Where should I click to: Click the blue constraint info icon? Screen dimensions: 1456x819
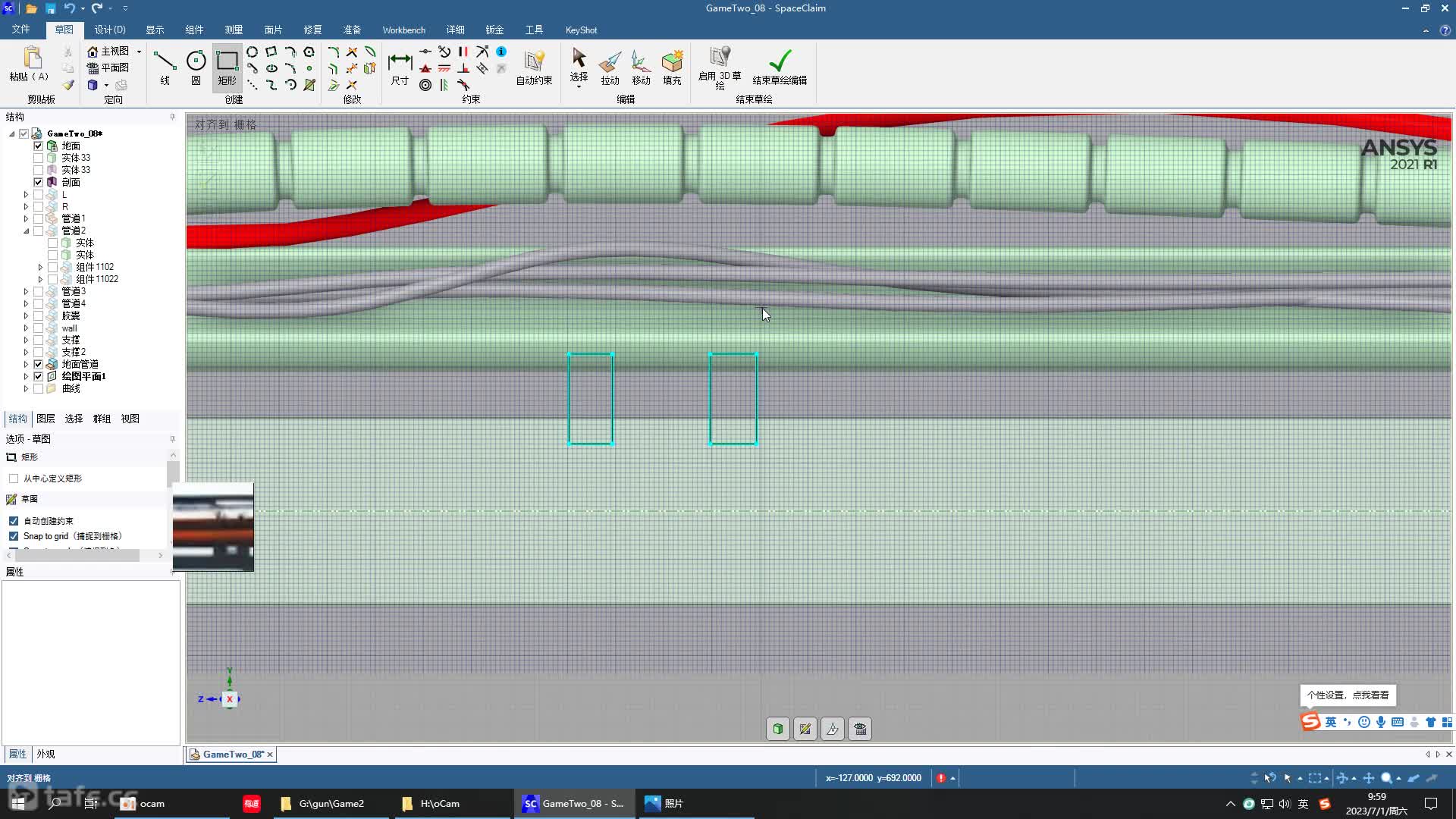[x=501, y=52]
